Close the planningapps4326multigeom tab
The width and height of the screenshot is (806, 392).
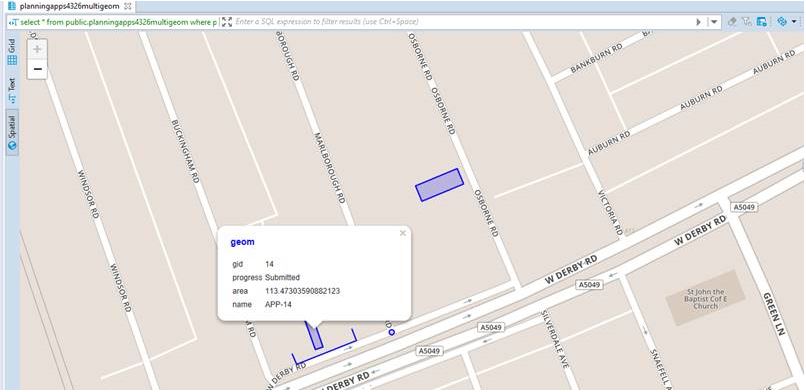[127, 7]
